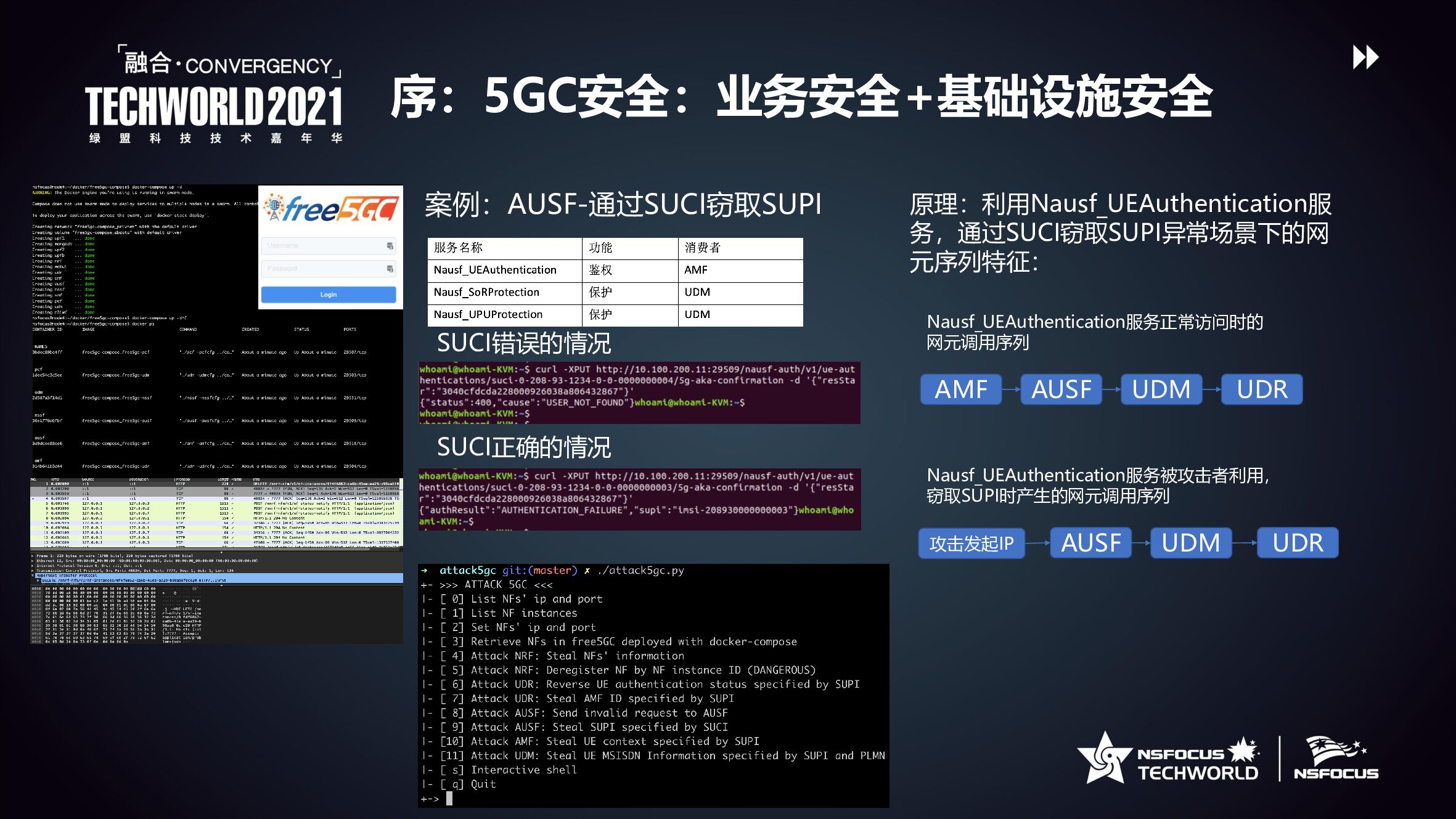Click the Protocol column header in packet list

(182, 479)
